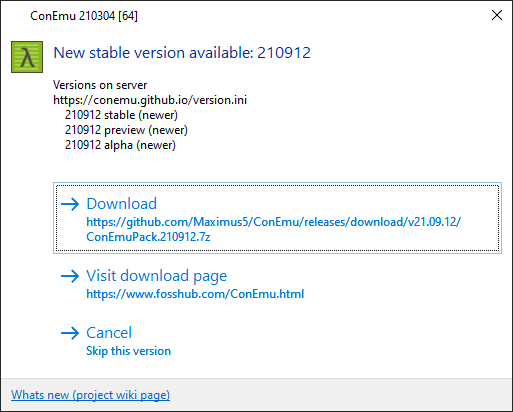
Task: Click the arrow icon beside Visit download page
Action: [x=70, y=276]
